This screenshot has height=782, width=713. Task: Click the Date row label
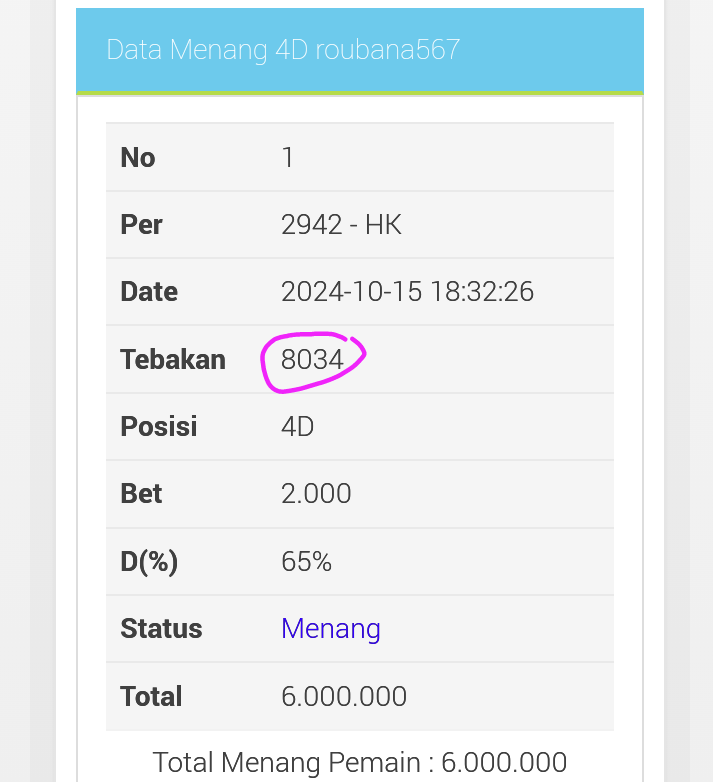coord(149,292)
